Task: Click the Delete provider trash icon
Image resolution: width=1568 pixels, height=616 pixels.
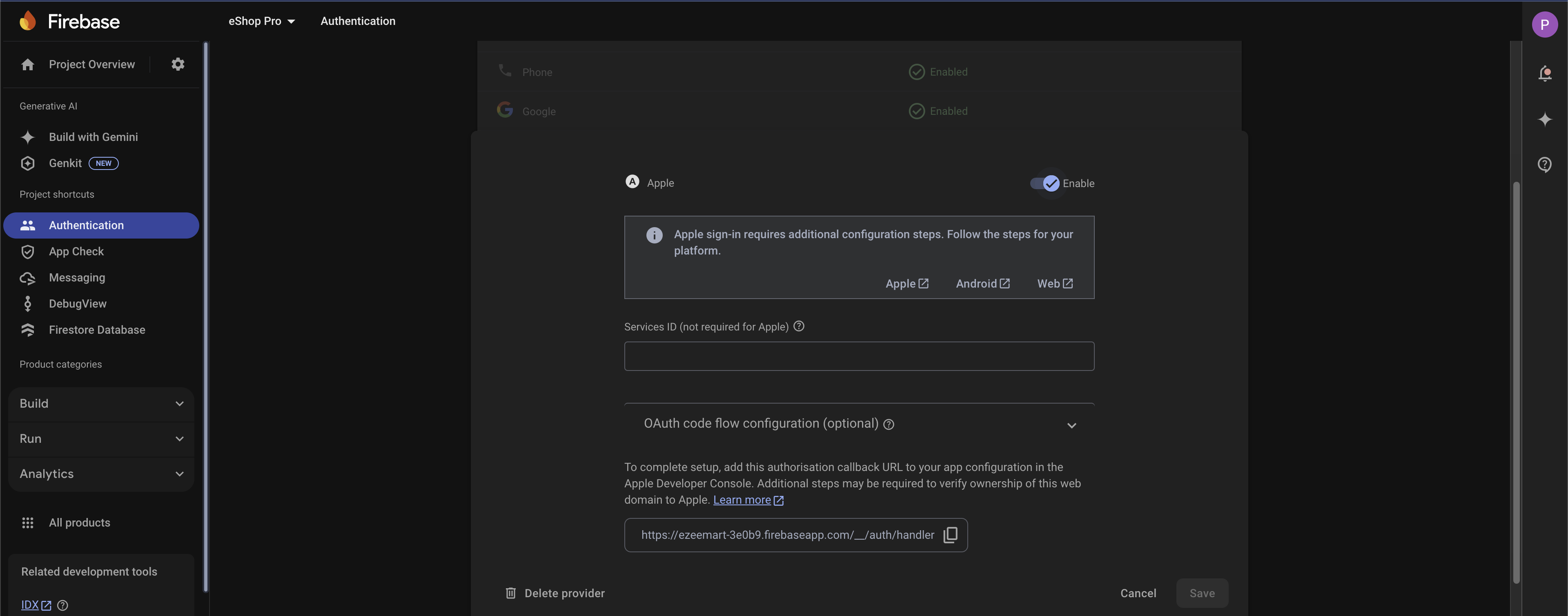Action: (x=511, y=593)
